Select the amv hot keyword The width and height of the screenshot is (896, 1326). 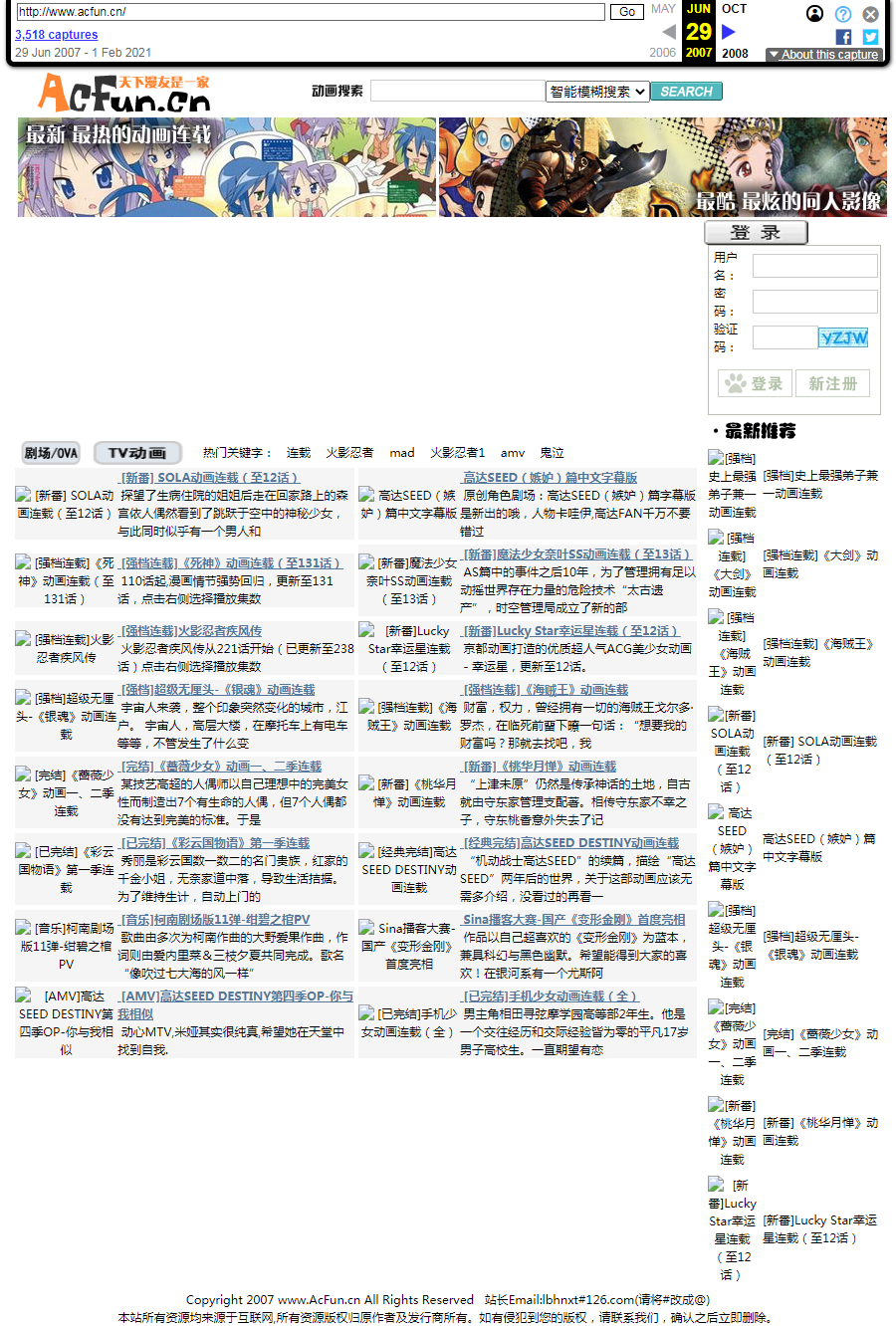click(x=513, y=453)
